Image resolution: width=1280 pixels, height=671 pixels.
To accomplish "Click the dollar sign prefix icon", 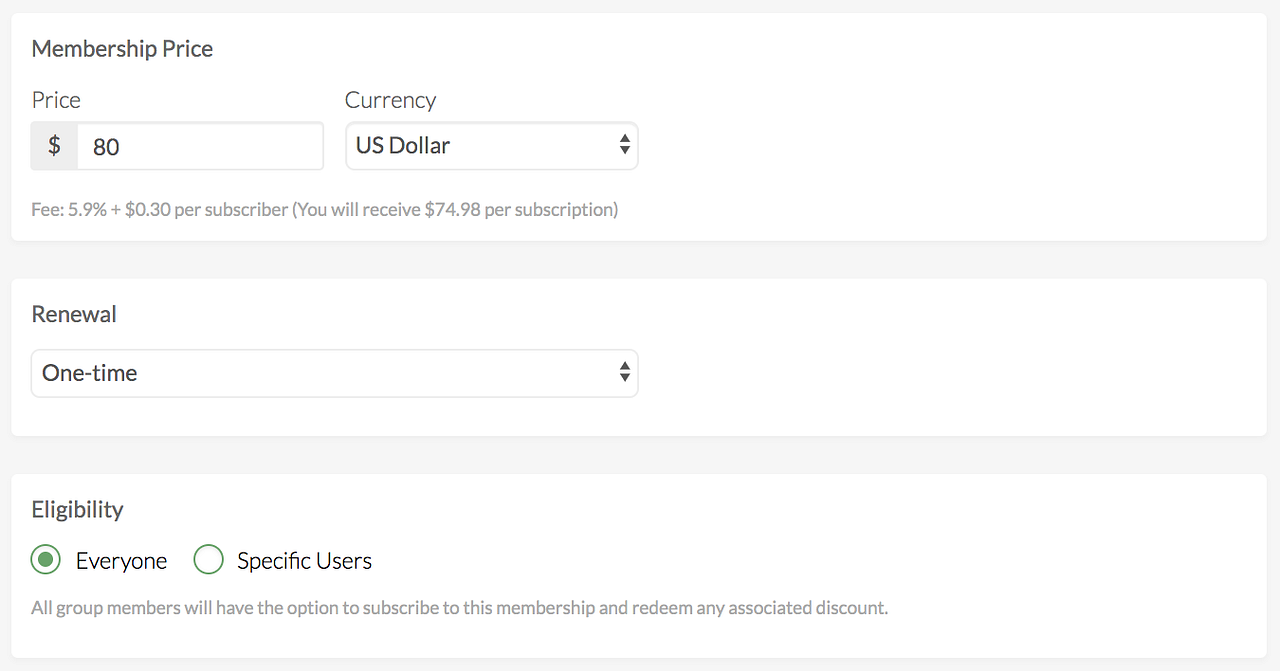I will [54, 146].
